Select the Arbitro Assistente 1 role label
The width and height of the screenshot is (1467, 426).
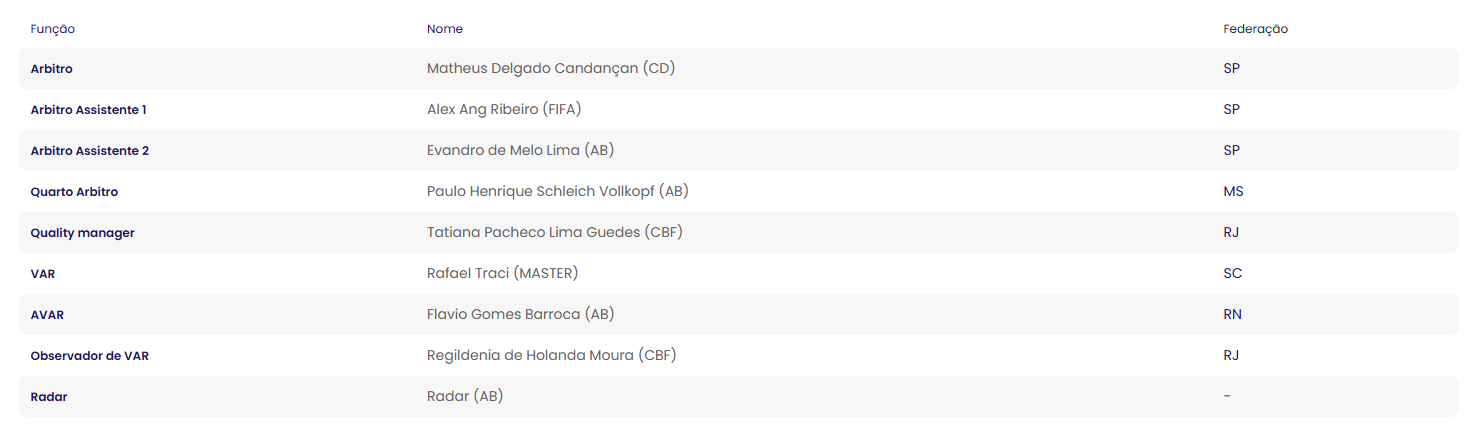coord(89,110)
